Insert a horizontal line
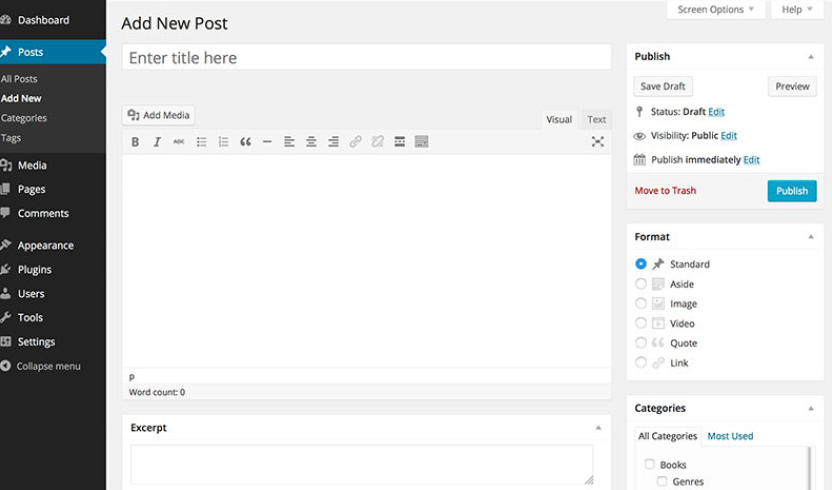The width and height of the screenshot is (832, 490). point(267,142)
